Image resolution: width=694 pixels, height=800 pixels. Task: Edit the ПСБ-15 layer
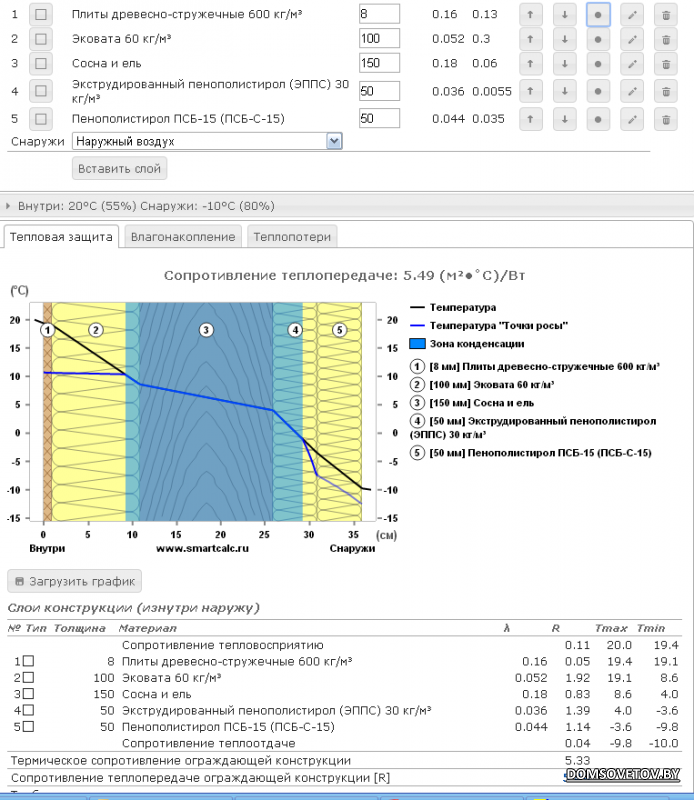point(632,119)
